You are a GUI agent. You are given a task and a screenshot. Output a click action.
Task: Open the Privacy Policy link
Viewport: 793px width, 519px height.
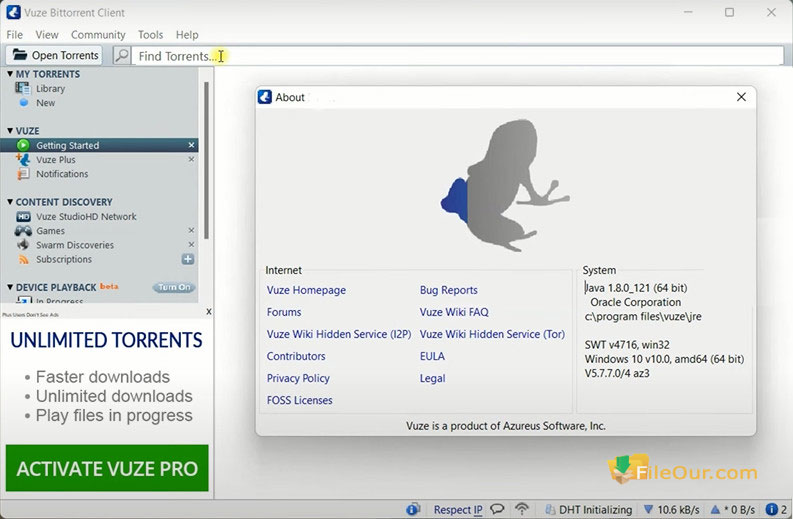(x=298, y=378)
